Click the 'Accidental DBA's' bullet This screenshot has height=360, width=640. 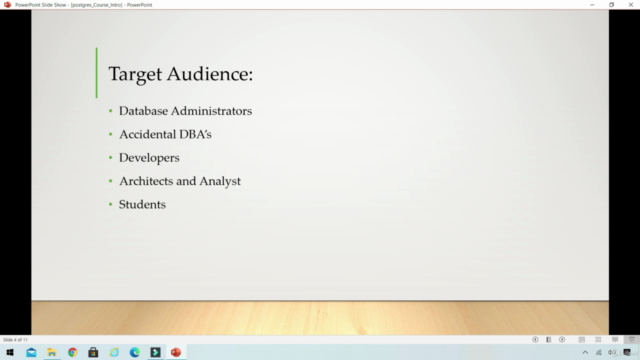point(165,134)
